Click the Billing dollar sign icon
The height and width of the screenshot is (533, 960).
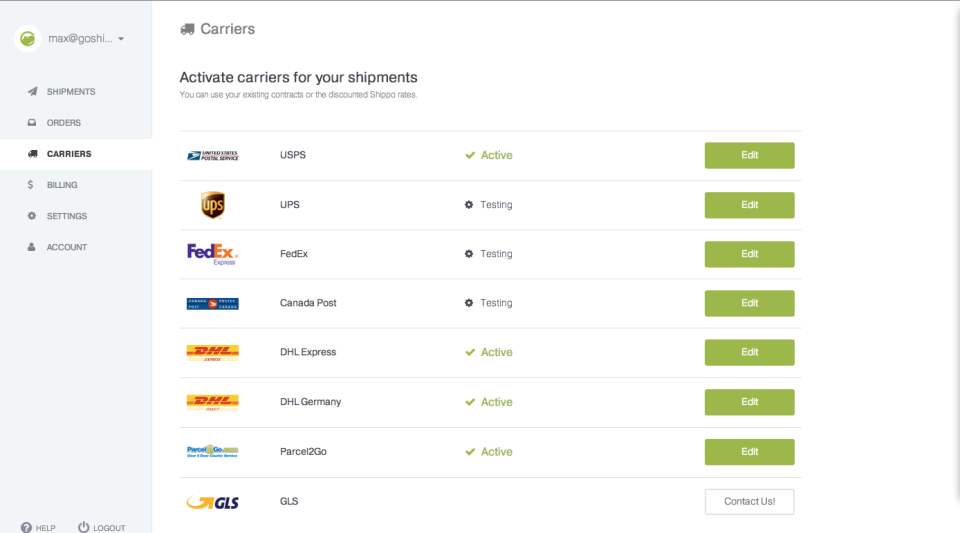[x=31, y=185]
